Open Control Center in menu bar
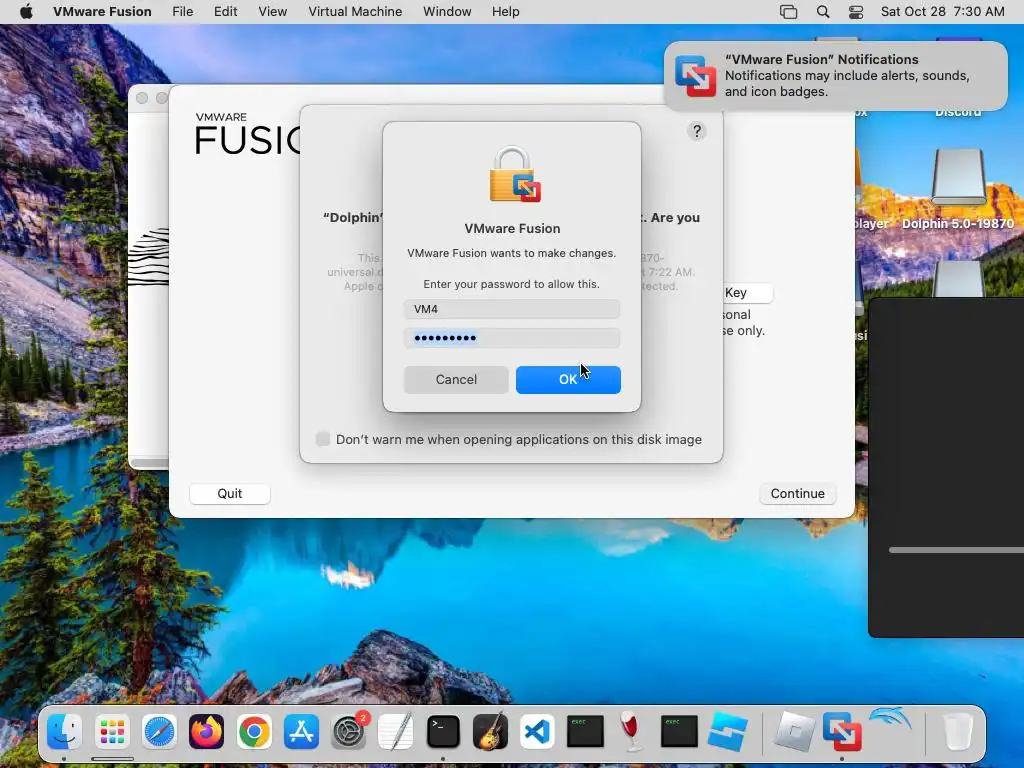Image resolution: width=1024 pixels, height=768 pixels. [x=856, y=12]
